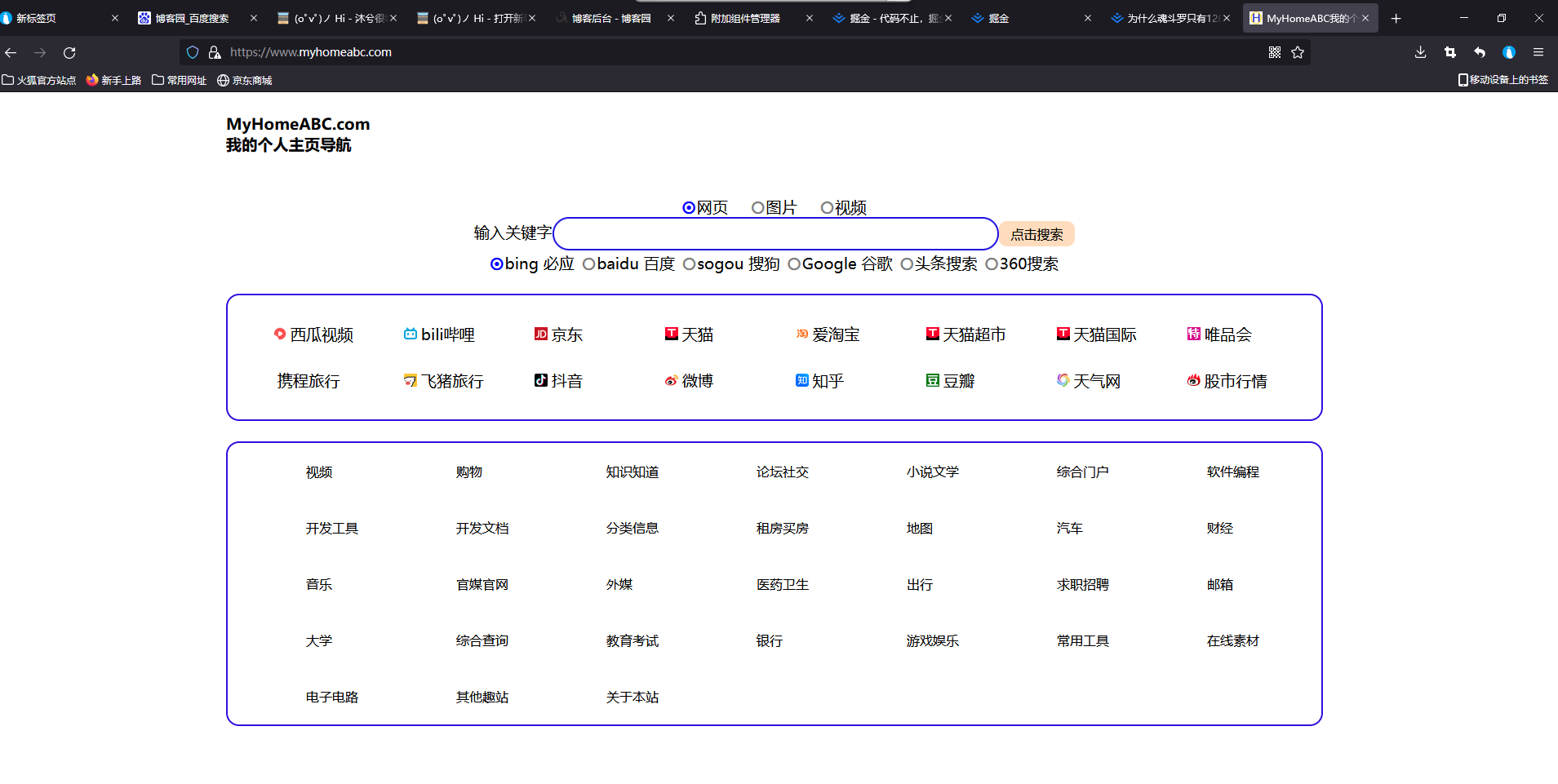Open 股市行情 shortcut

tap(1227, 381)
